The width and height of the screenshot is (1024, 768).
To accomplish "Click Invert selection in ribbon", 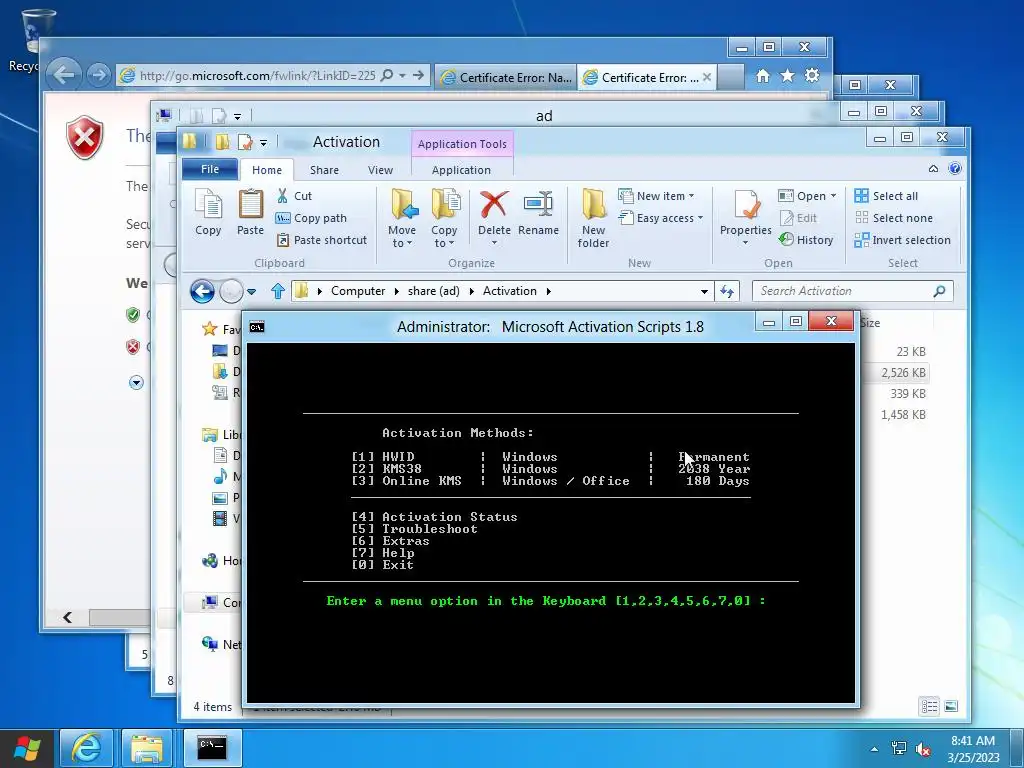I will click(x=903, y=240).
